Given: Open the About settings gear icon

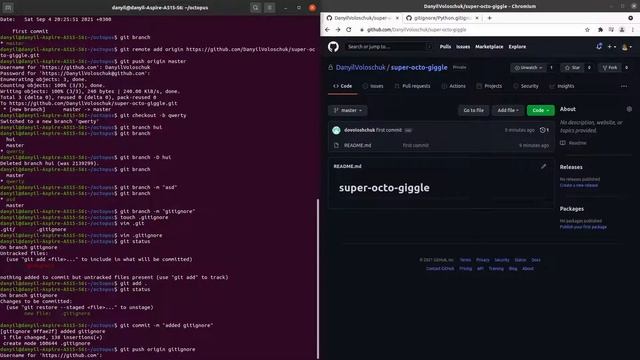Looking at the screenshot, I should [629, 109].
